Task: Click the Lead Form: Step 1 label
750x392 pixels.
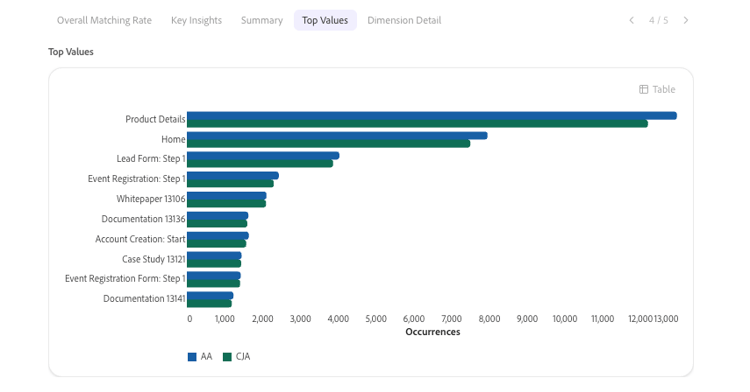Action: coord(151,159)
